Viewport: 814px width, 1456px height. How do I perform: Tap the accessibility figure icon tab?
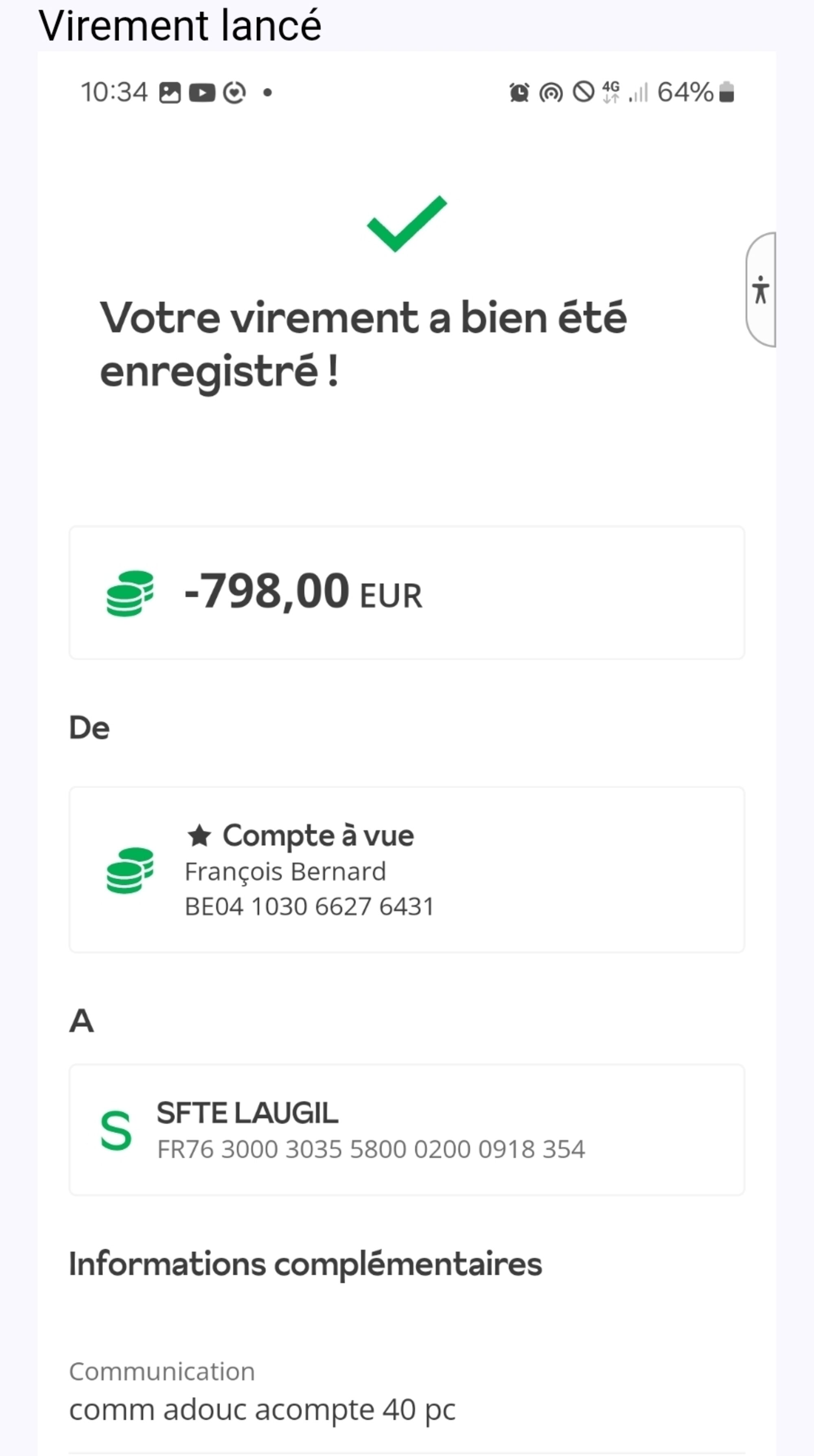[761, 290]
